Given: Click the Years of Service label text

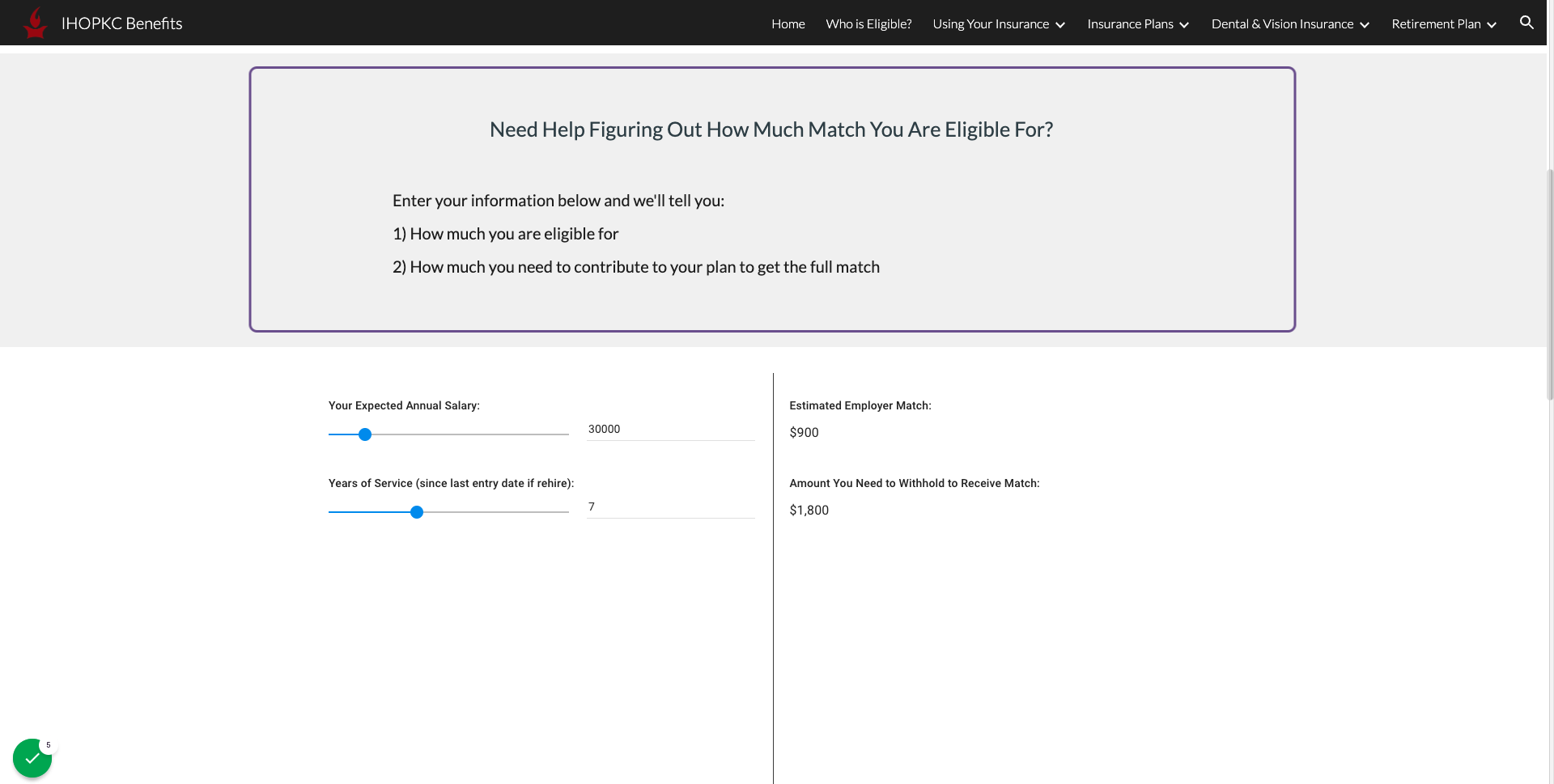Looking at the screenshot, I should (x=451, y=483).
